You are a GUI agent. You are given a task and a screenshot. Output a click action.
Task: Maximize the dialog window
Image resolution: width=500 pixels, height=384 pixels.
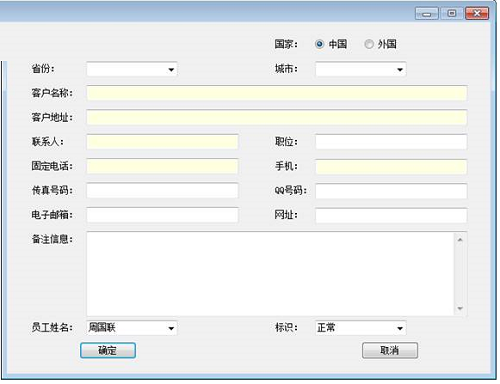pos(452,14)
